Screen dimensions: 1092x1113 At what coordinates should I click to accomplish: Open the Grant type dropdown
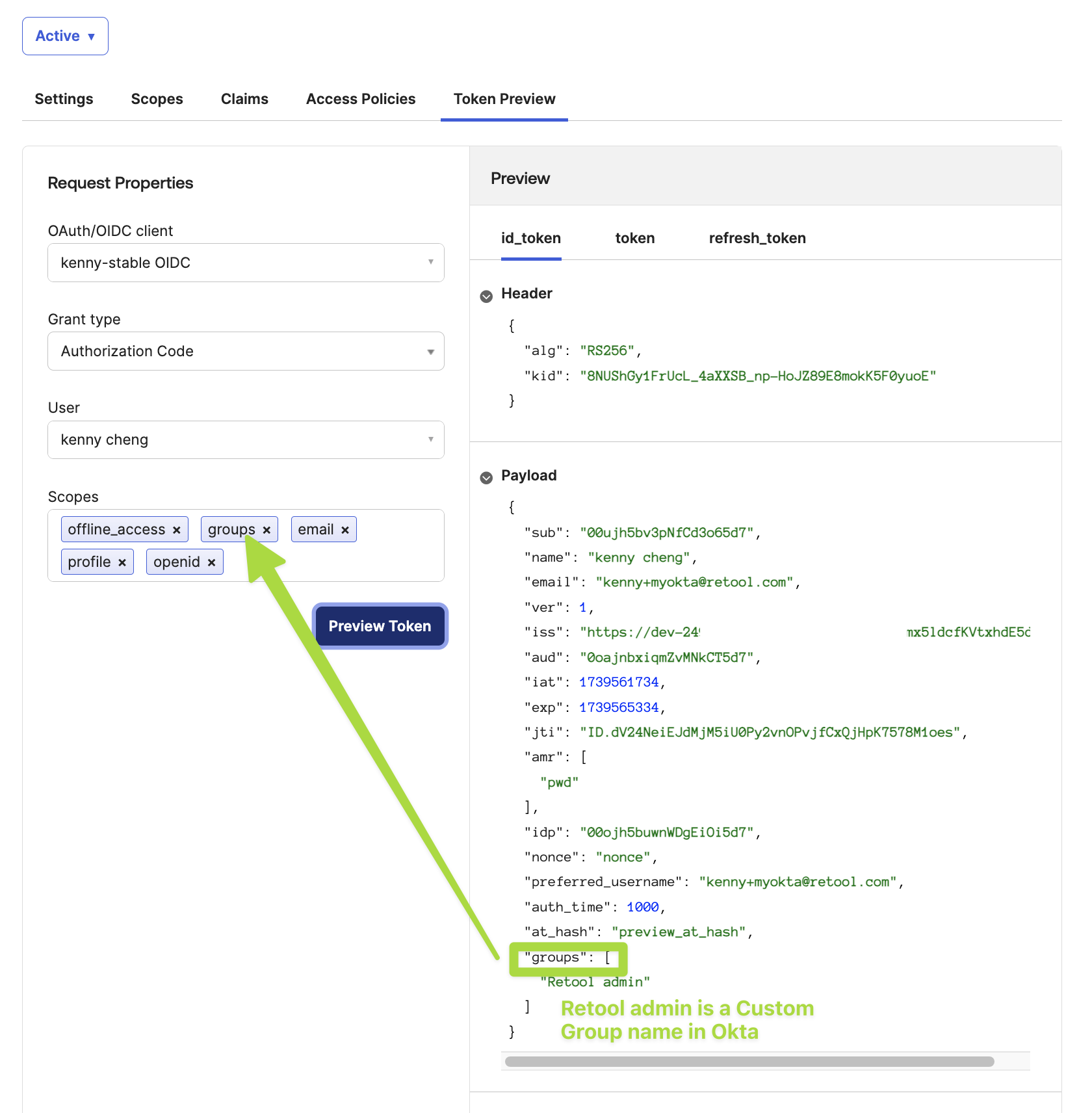pyautogui.click(x=246, y=351)
